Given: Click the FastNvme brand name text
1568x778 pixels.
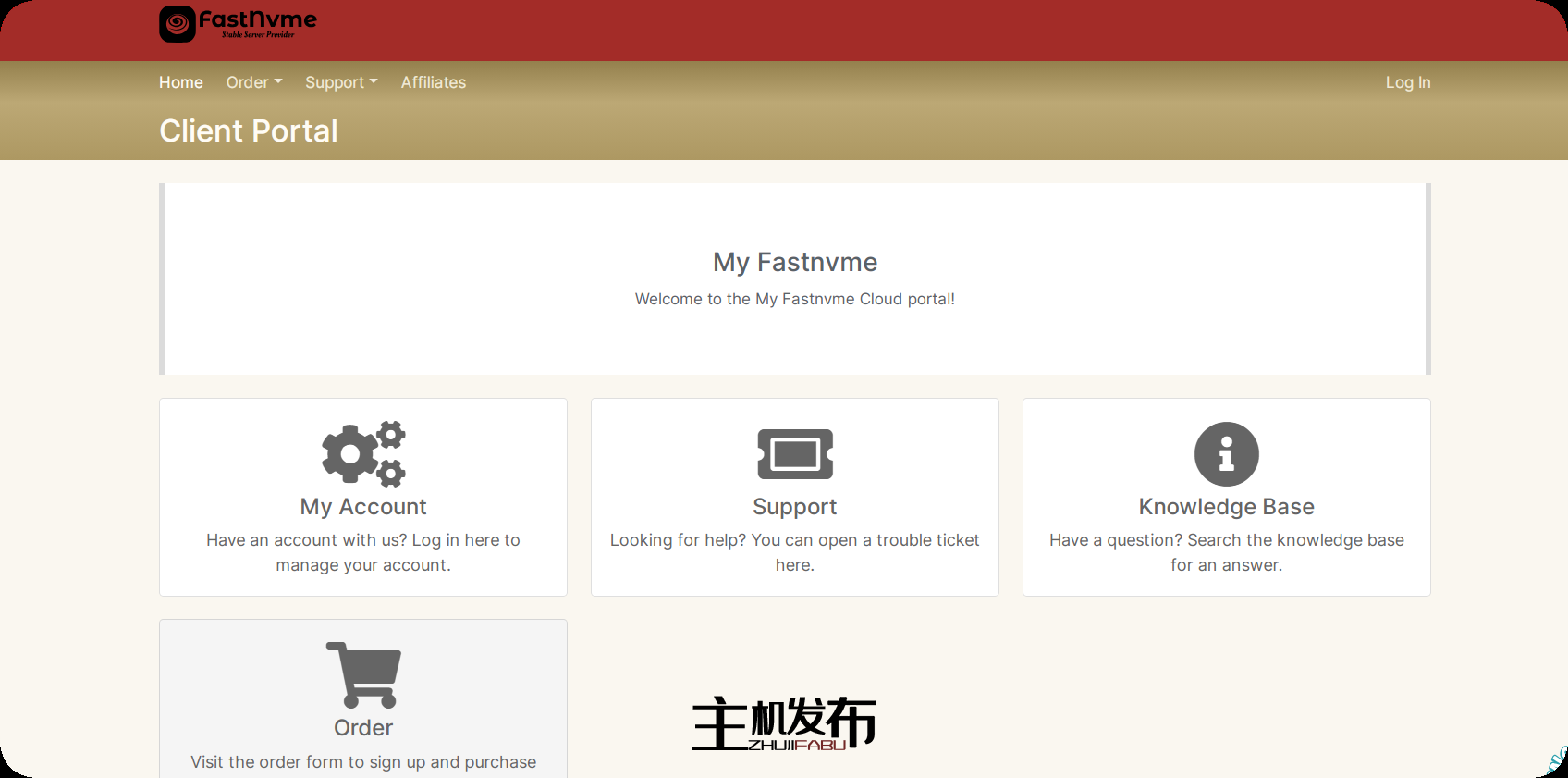Looking at the screenshot, I should [x=258, y=20].
